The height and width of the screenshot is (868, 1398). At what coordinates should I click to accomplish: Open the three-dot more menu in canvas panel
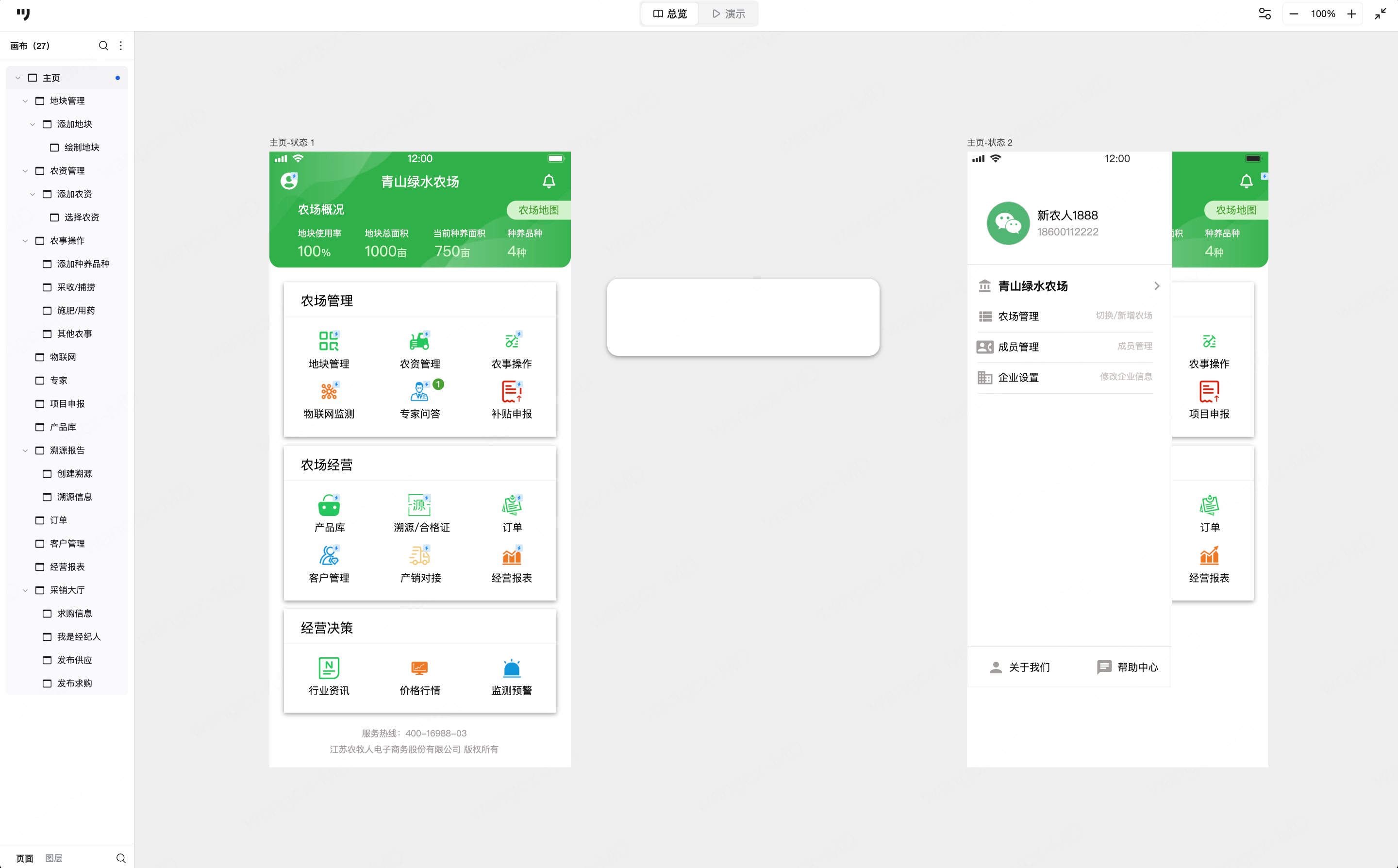coord(120,46)
